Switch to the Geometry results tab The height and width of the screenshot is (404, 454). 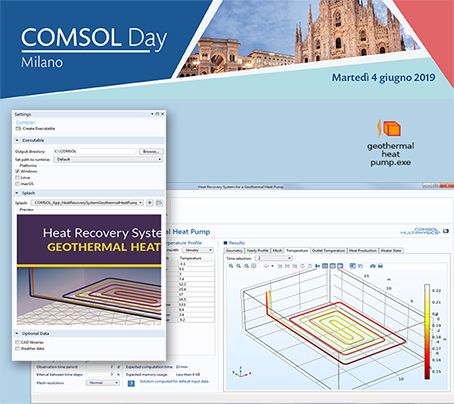point(234,251)
